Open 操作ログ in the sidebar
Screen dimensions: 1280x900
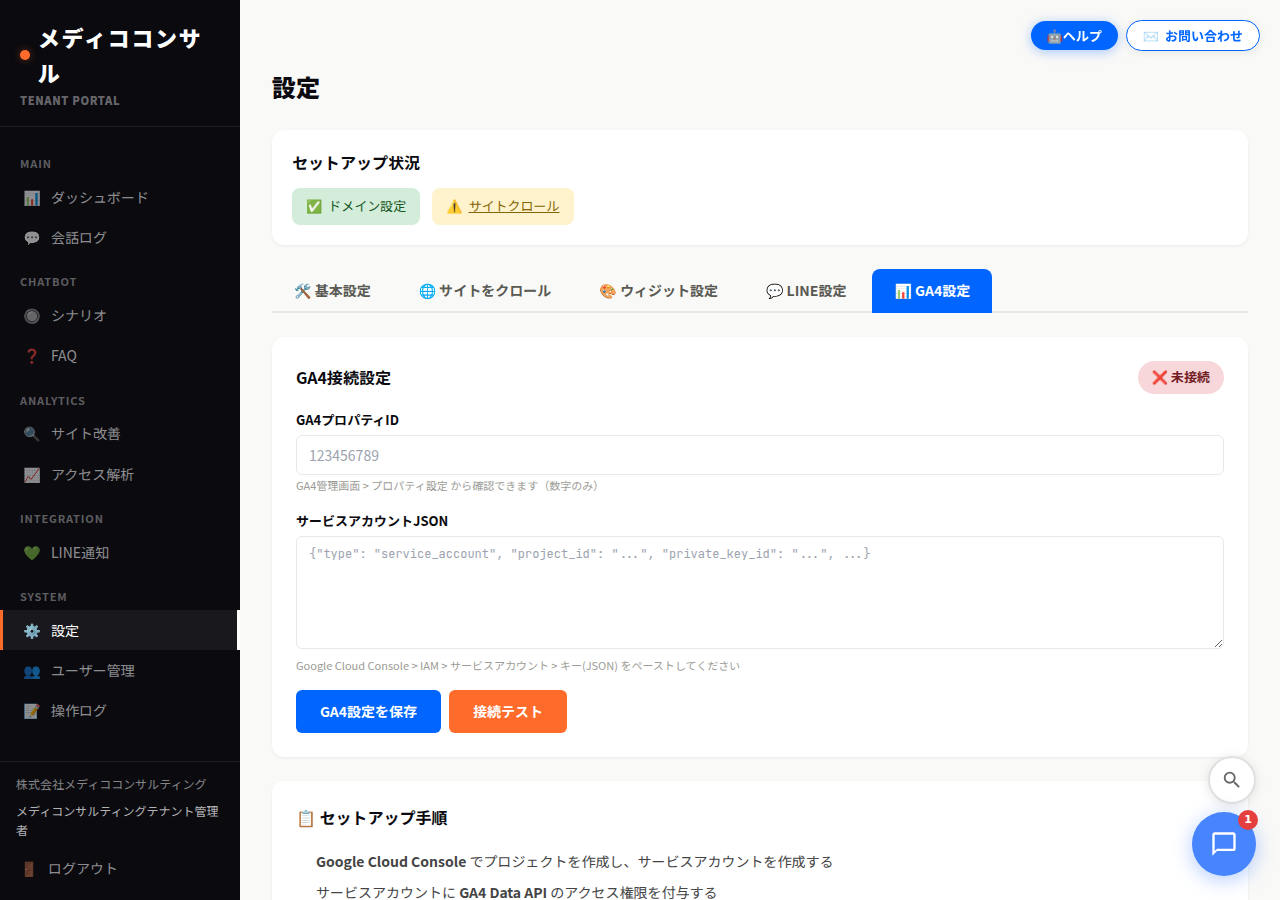click(78, 711)
